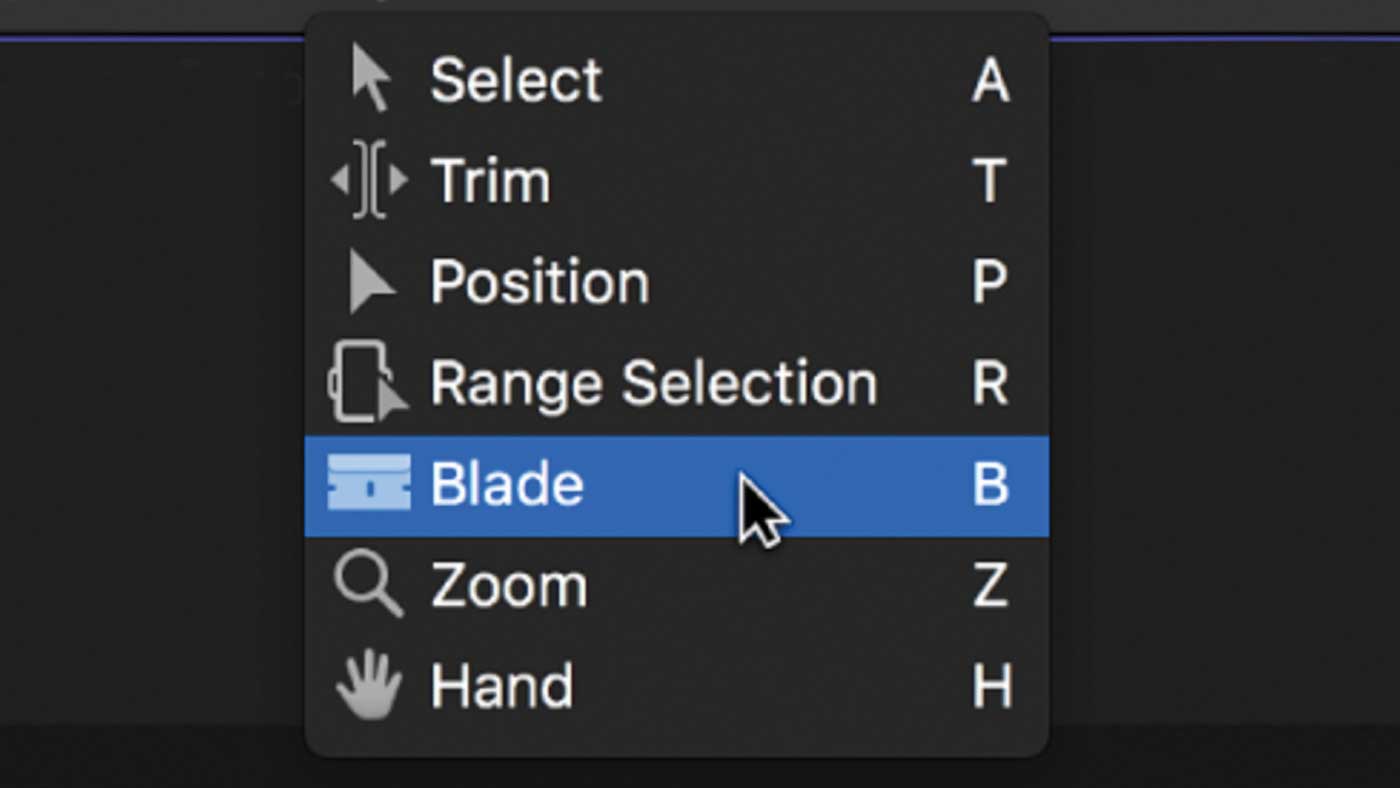Screen dimensions: 1400x788
Task: Pick the Trim label in tools menu
Action: click(x=490, y=181)
